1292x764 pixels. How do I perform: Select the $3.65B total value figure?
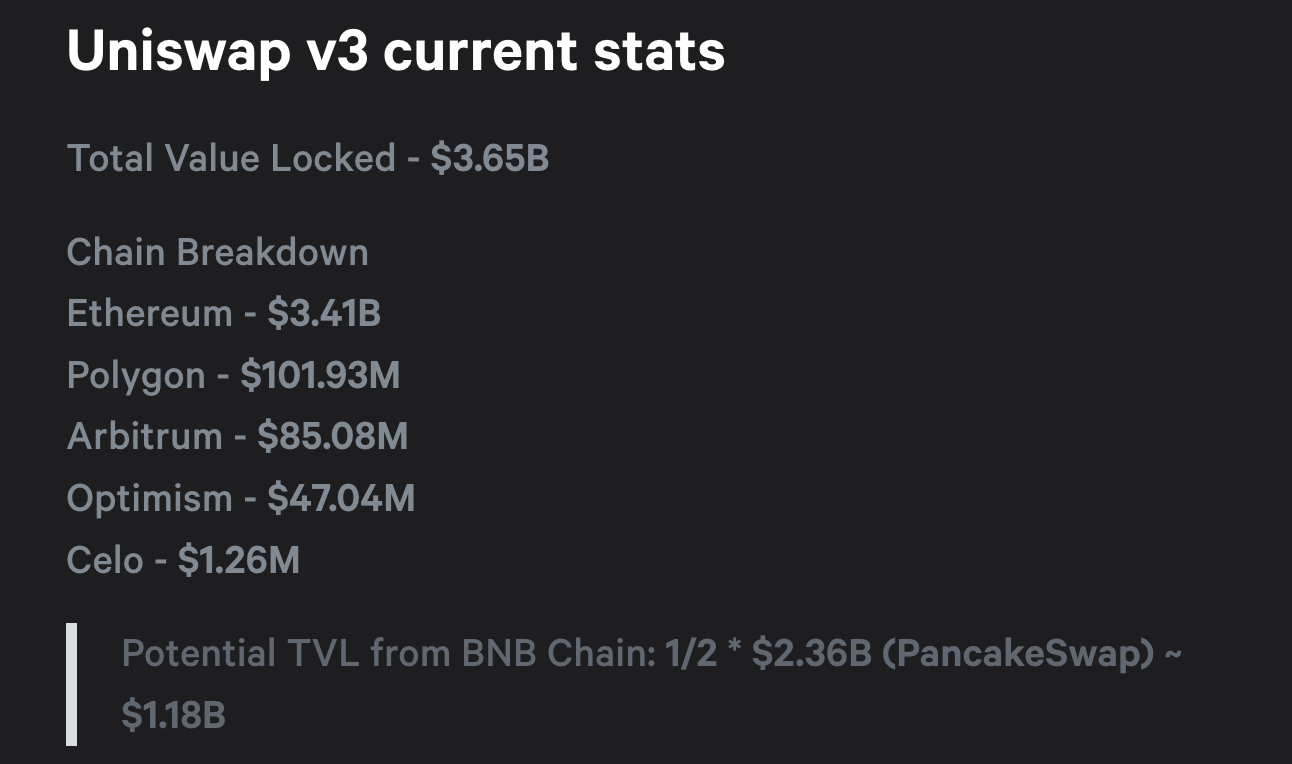(x=490, y=158)
